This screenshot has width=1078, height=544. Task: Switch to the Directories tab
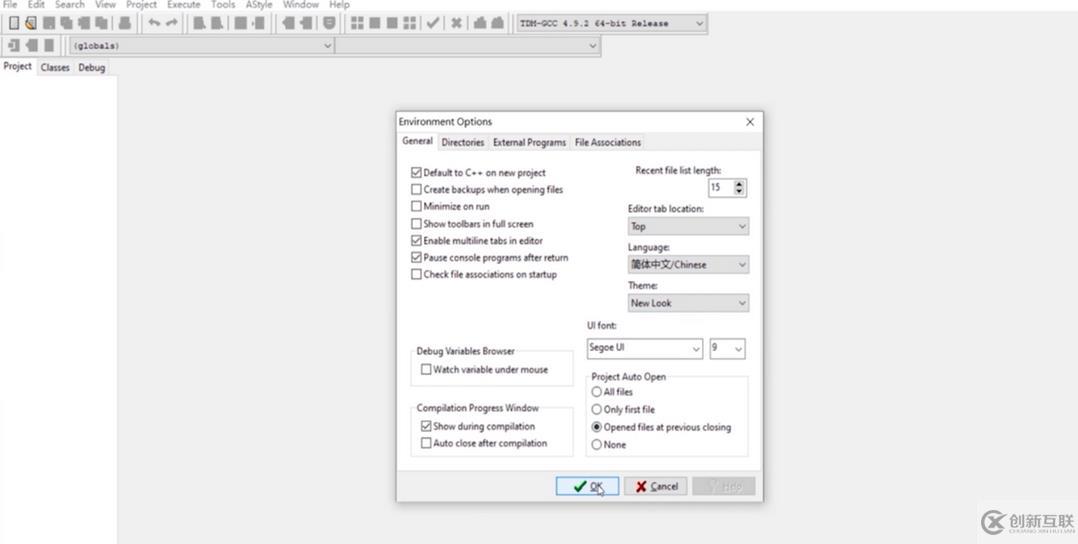(462, 143)
